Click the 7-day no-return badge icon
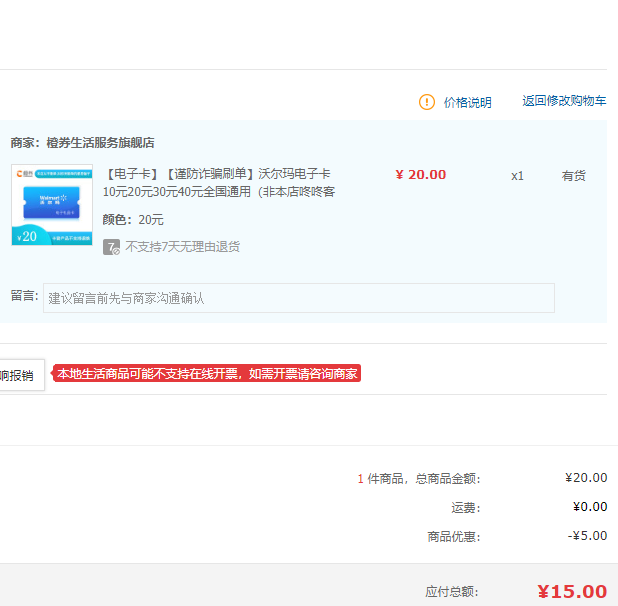Screen dimensions: 618x606 coord(112,247)
